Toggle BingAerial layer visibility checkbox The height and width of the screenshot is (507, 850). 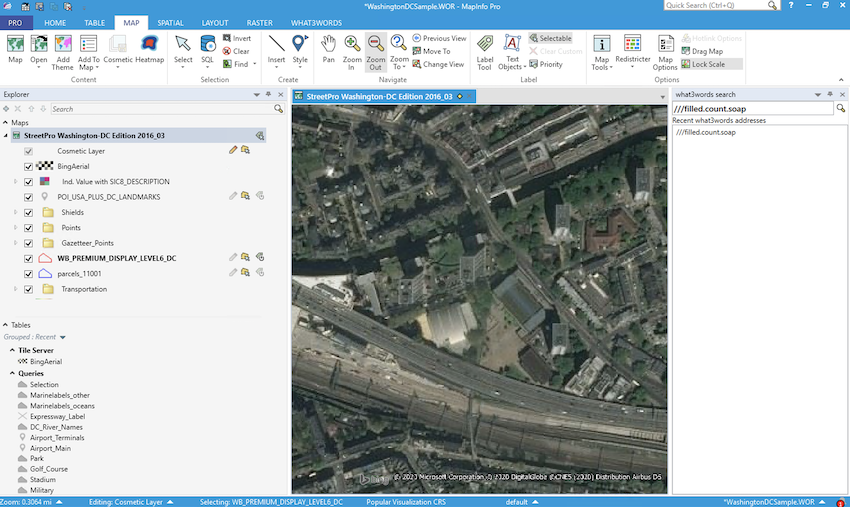[28, 166]
